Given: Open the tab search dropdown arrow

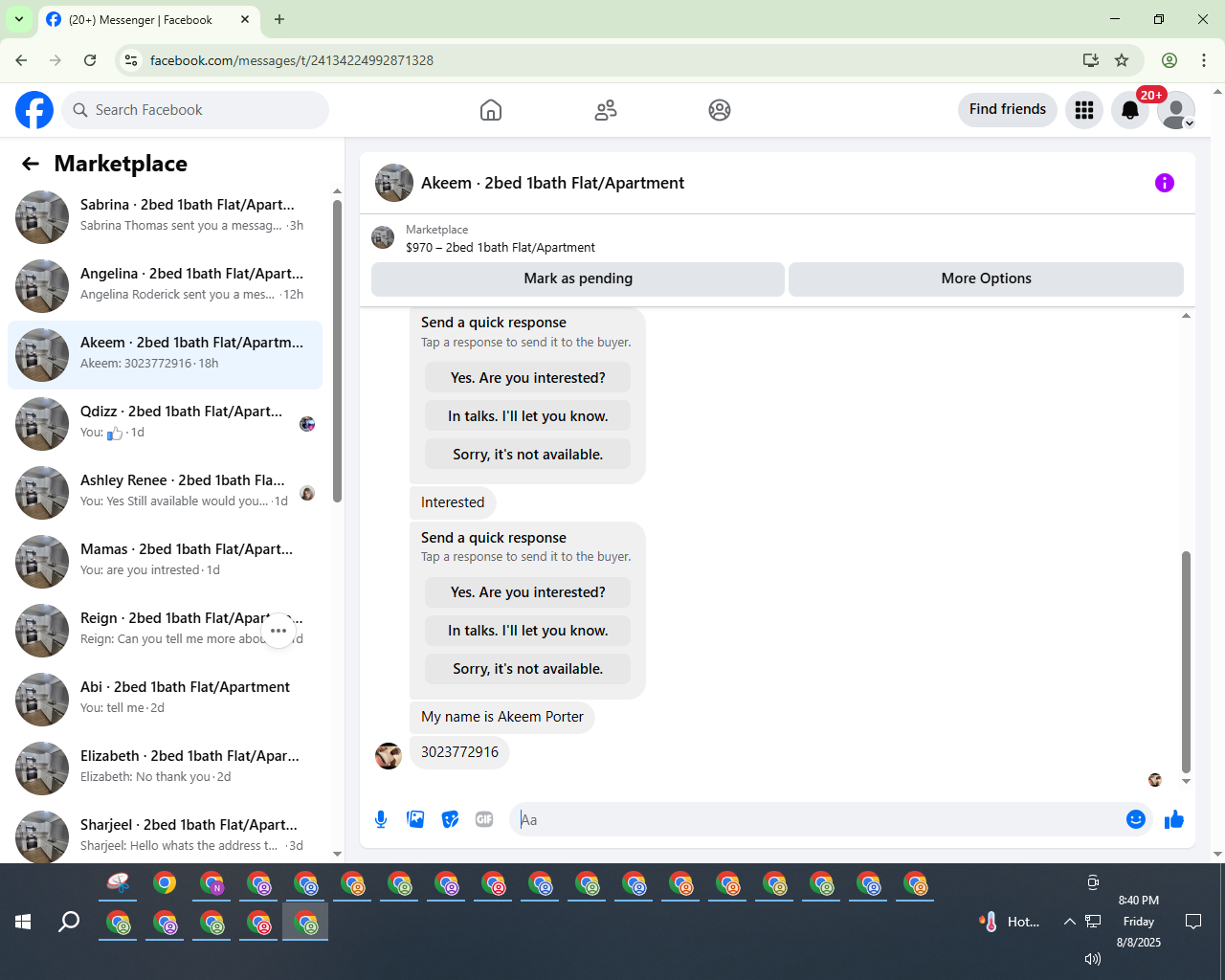Looking at the screenshot, I should [x=19, y=19].
